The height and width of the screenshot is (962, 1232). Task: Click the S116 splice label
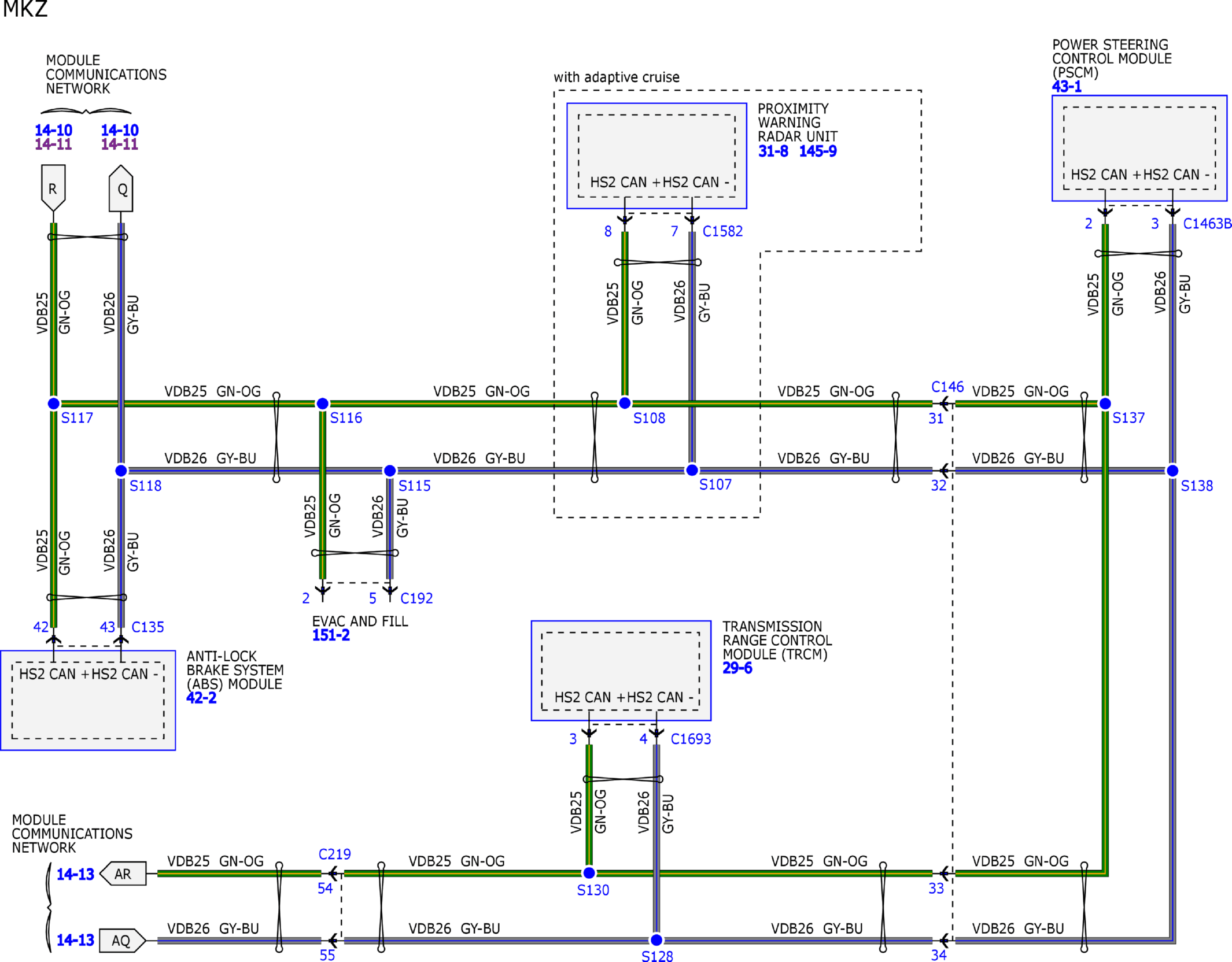click(x=346, y=418)
